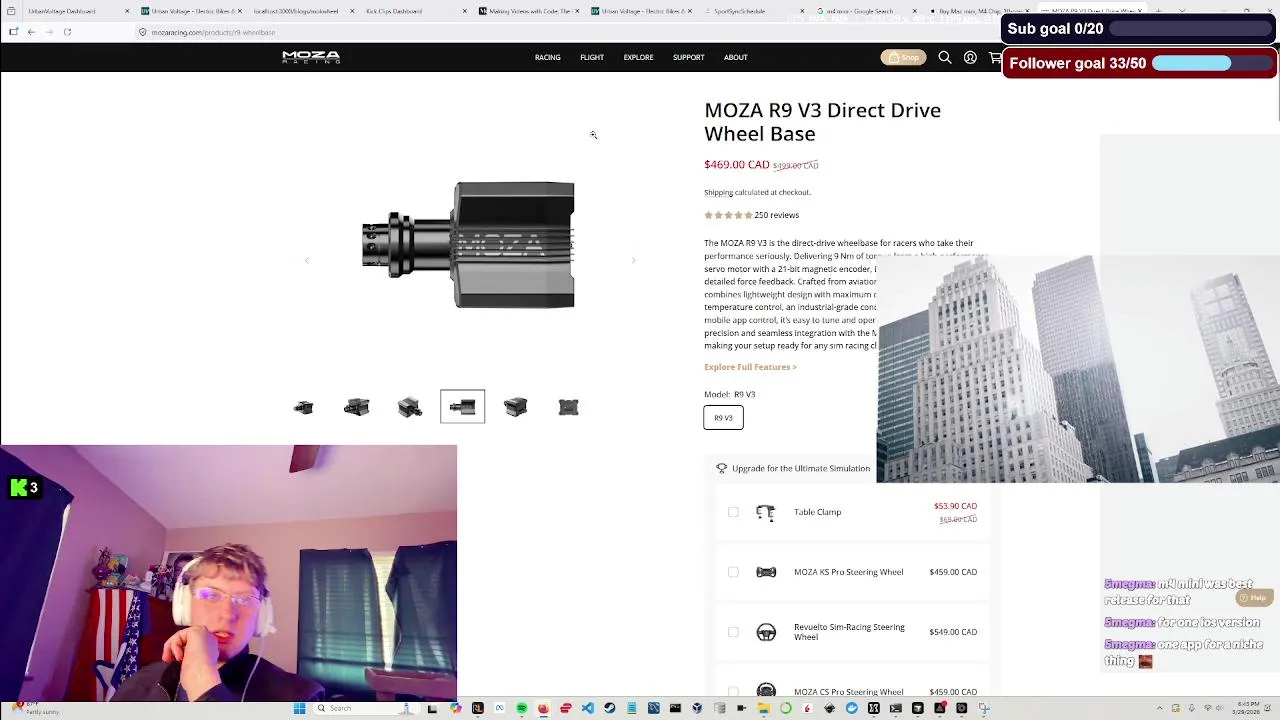Select the sixth front-view product thumbnail

[x=569, y=407]
